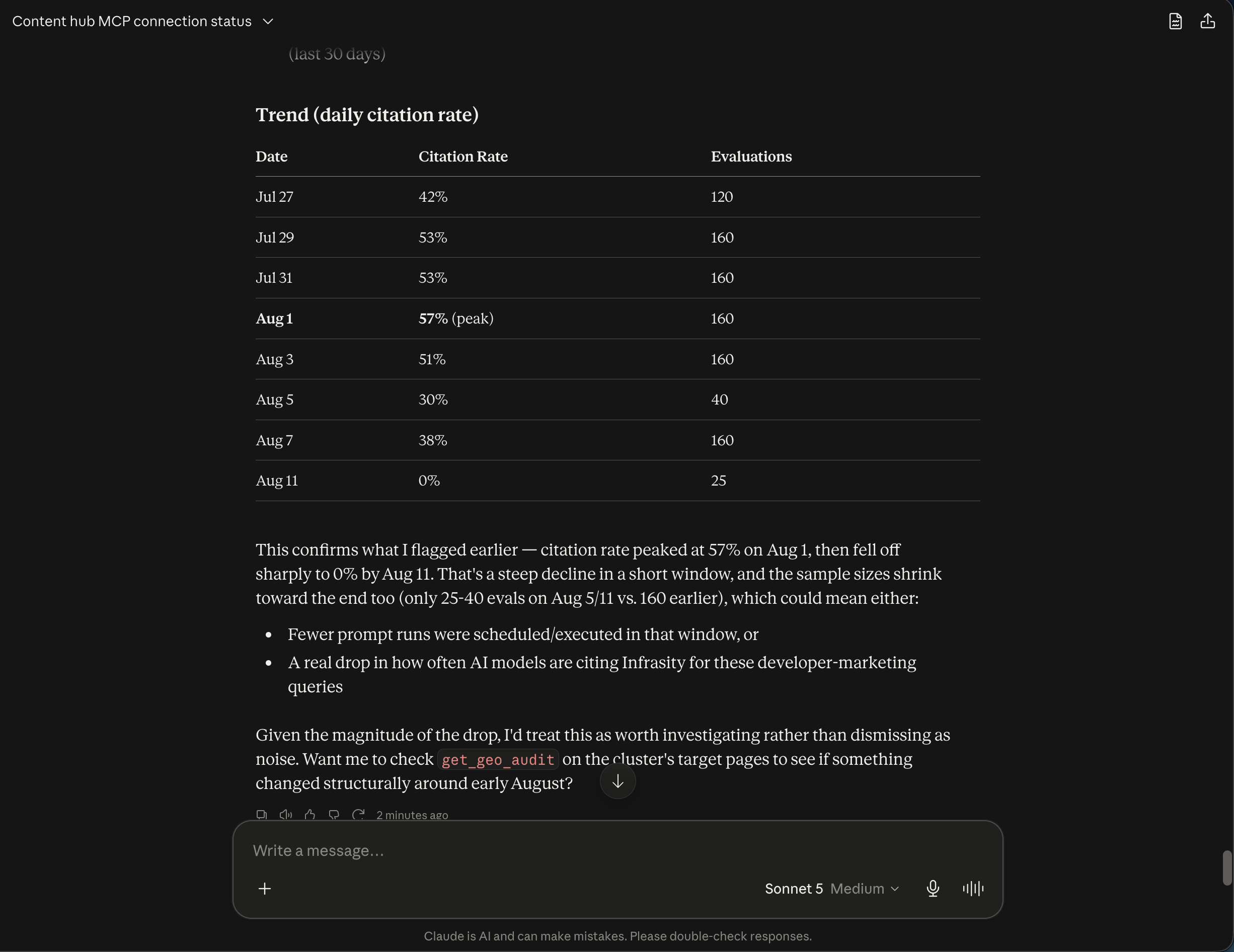Select the "120" evaluations cell
This screenshot has height=952, width=1234.
click(722, 197)
